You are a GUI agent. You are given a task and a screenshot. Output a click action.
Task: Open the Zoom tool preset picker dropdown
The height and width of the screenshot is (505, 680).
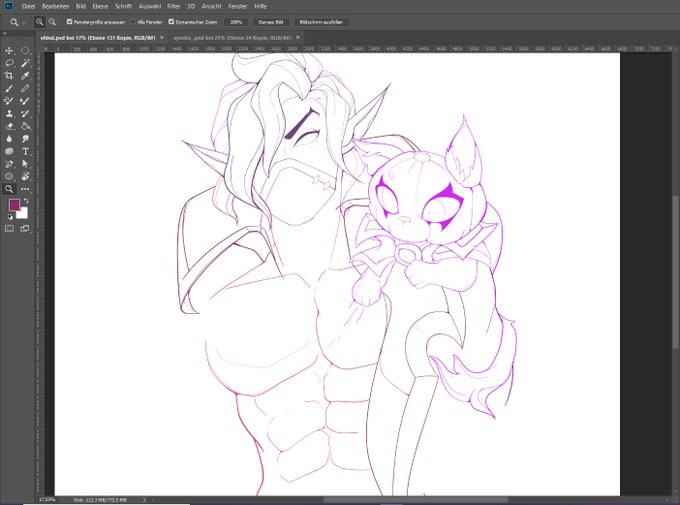pos(24,22)
